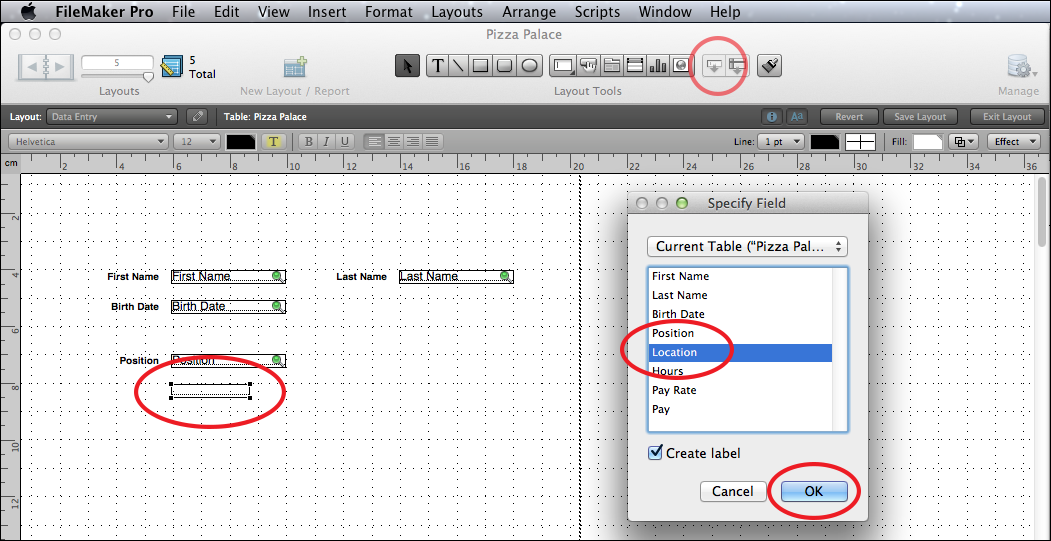This screenshot has height=541, width=1051.
Task: Open the font size 12 dropdown
Action: coord(196,141)
